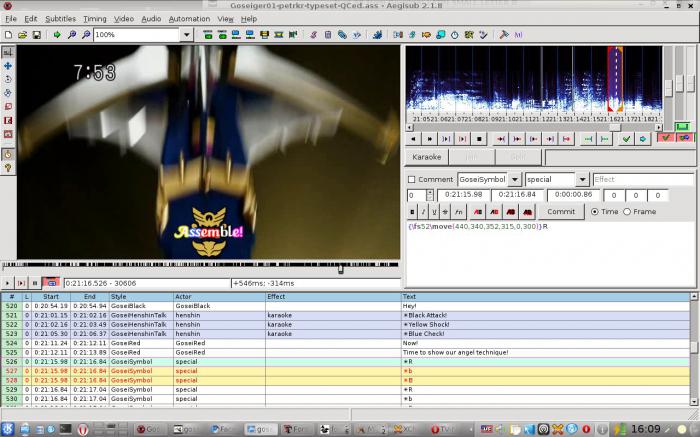
Task: Click the primary color AB button
Action: pos(478,212)
